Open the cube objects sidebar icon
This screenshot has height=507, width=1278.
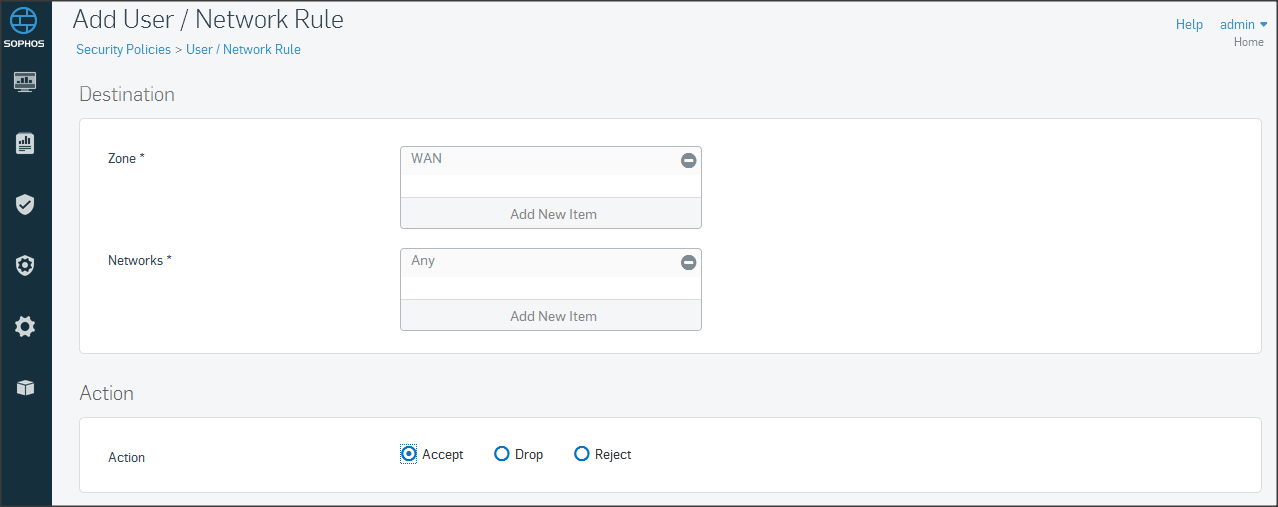pyautogui.click(x=25, y=388)
